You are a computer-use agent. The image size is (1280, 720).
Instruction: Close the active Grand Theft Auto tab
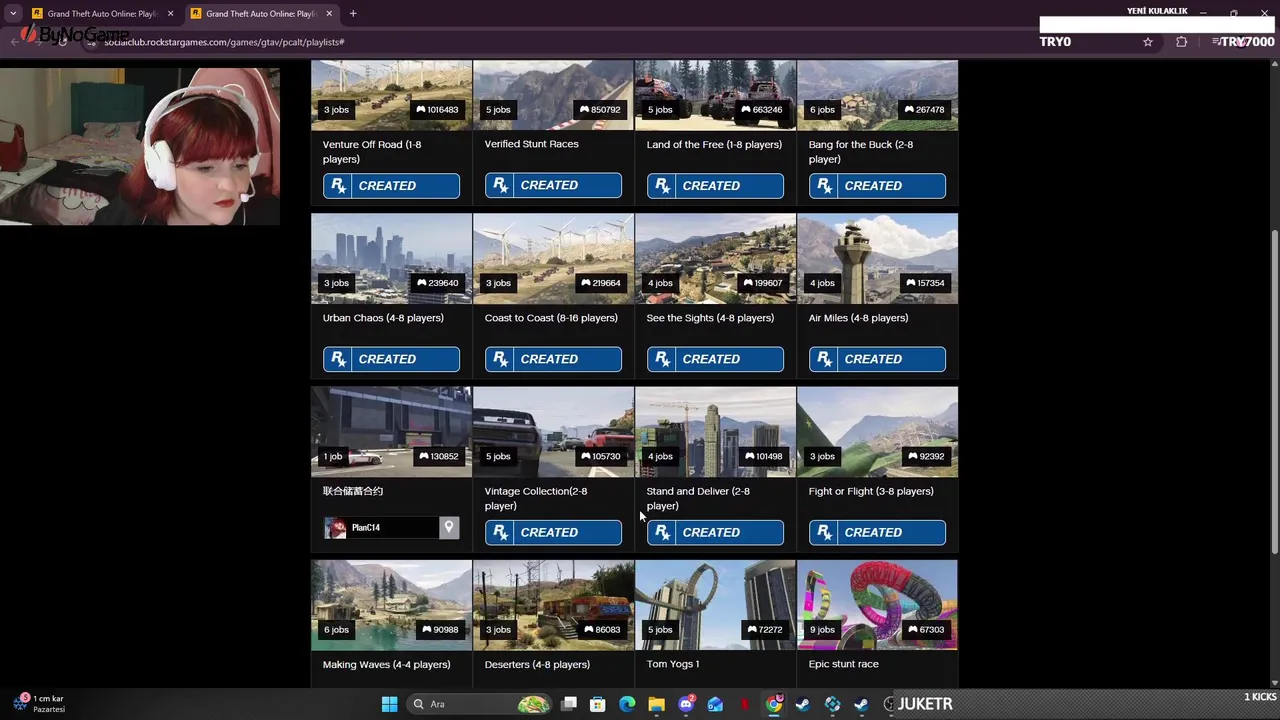point(329,14)
